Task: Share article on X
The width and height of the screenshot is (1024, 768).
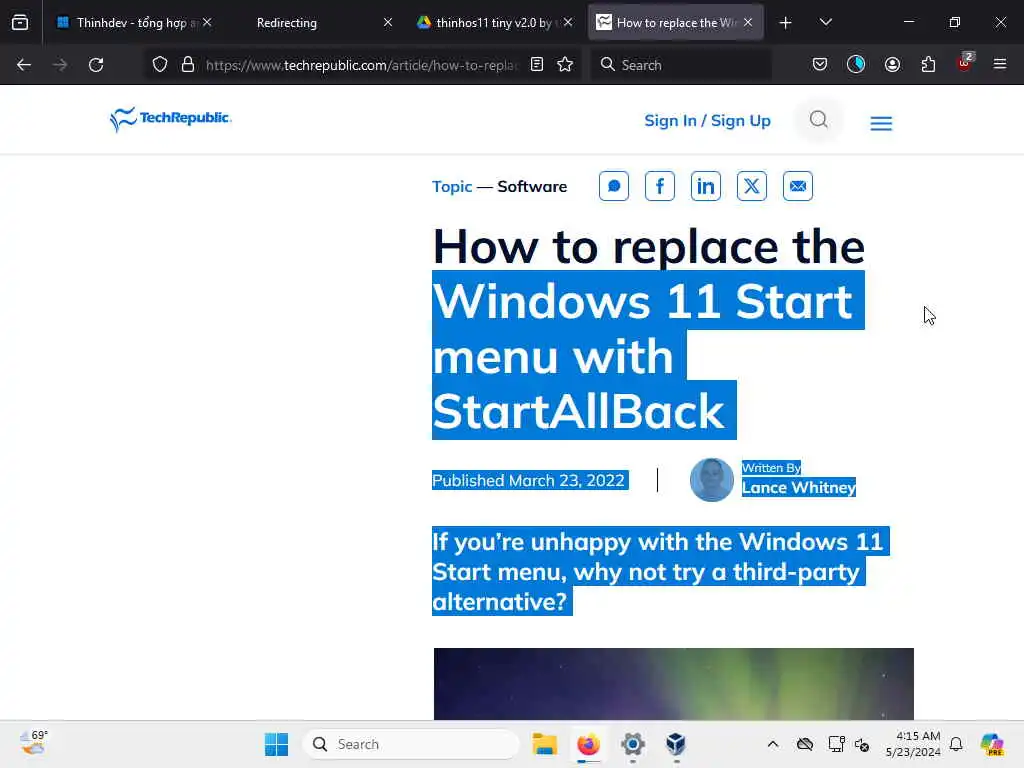Action: [x=752, y=186]
